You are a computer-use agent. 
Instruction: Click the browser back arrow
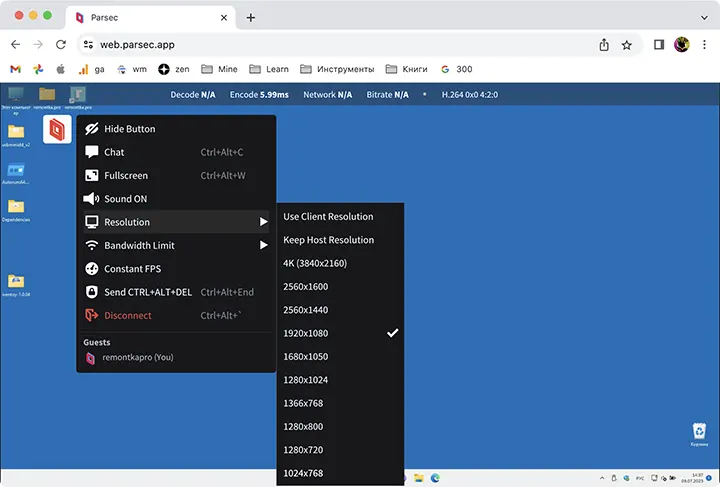(16, 45)
